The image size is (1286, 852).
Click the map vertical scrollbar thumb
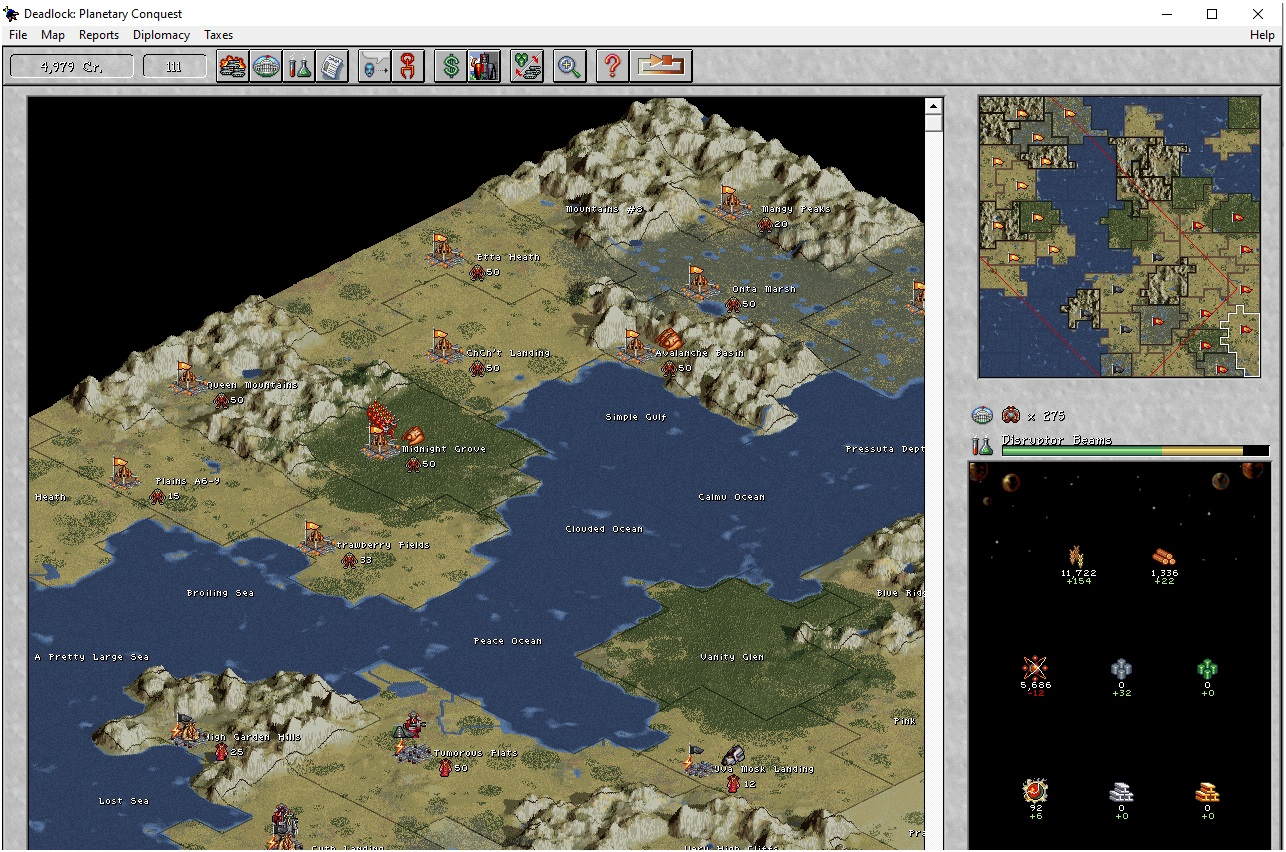click(x=934, y=123)
